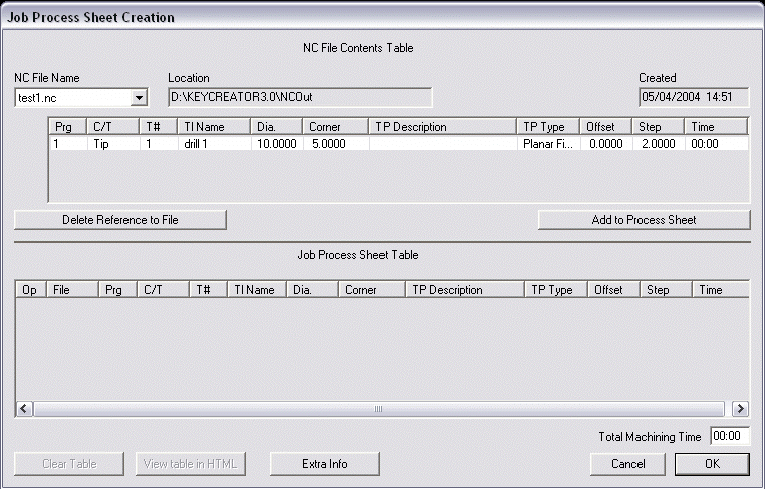Click Delete Reference to File button
The image size is (765, 489).
pos(121,220)
